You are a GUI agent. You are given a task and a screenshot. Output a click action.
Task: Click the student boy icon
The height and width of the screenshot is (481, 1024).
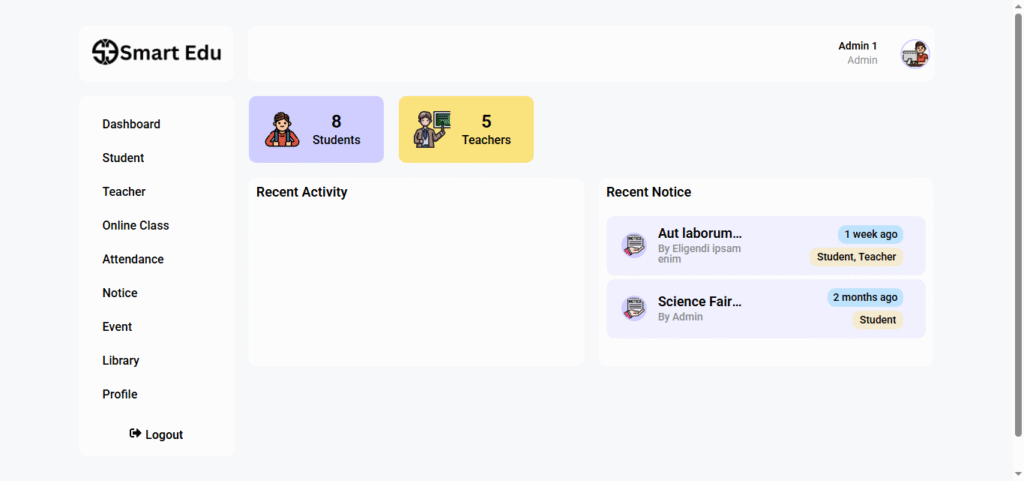[282, 129]
